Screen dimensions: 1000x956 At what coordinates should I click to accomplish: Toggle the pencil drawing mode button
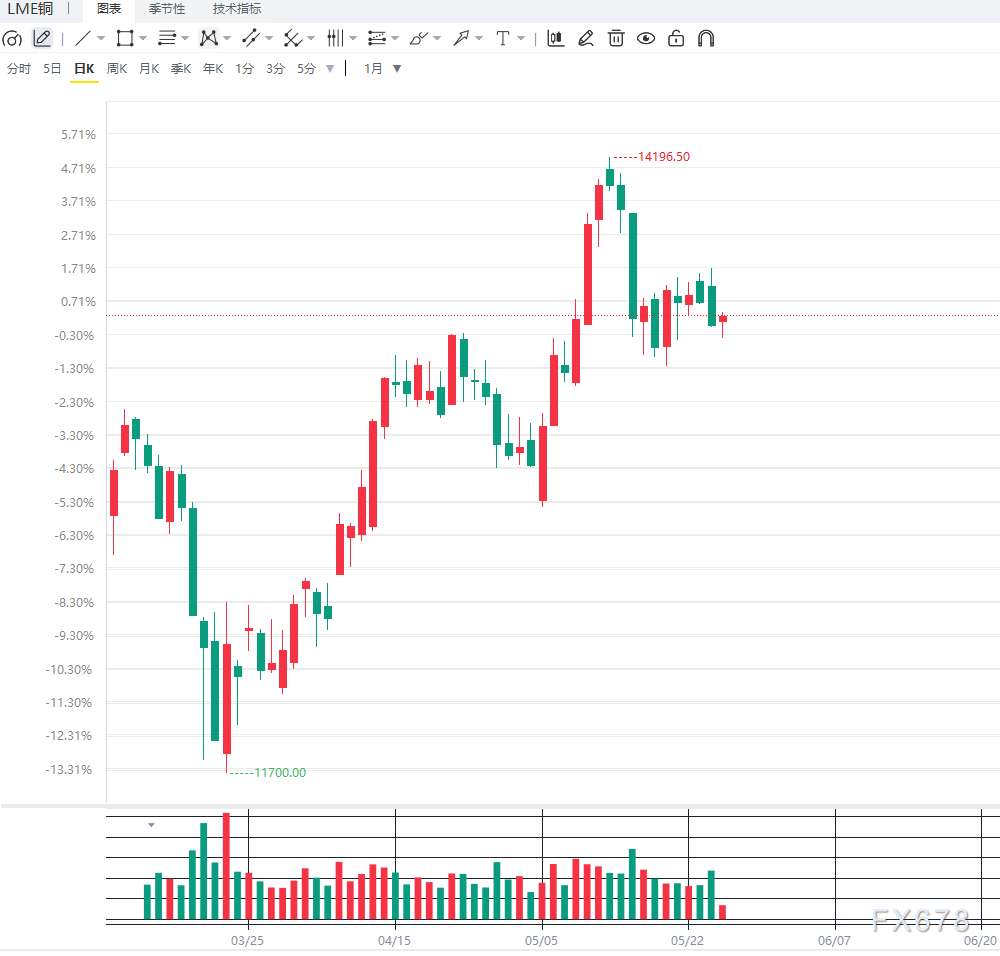coord(42,38)
